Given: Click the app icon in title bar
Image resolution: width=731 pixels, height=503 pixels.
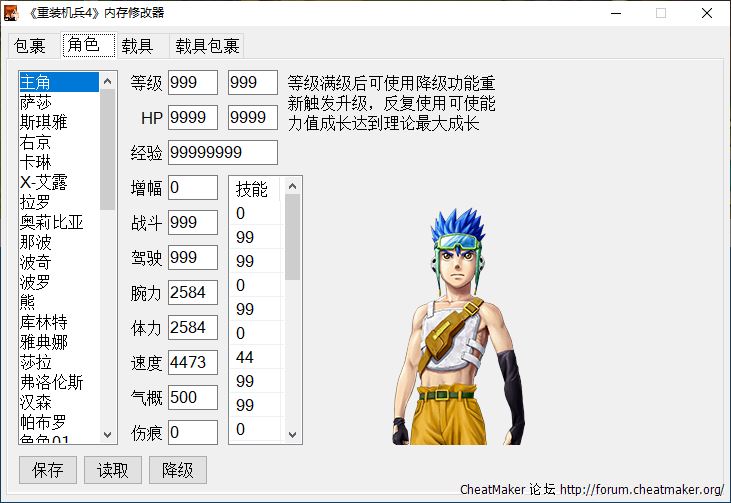Looking at the screenshot, I should pos(11,13).
